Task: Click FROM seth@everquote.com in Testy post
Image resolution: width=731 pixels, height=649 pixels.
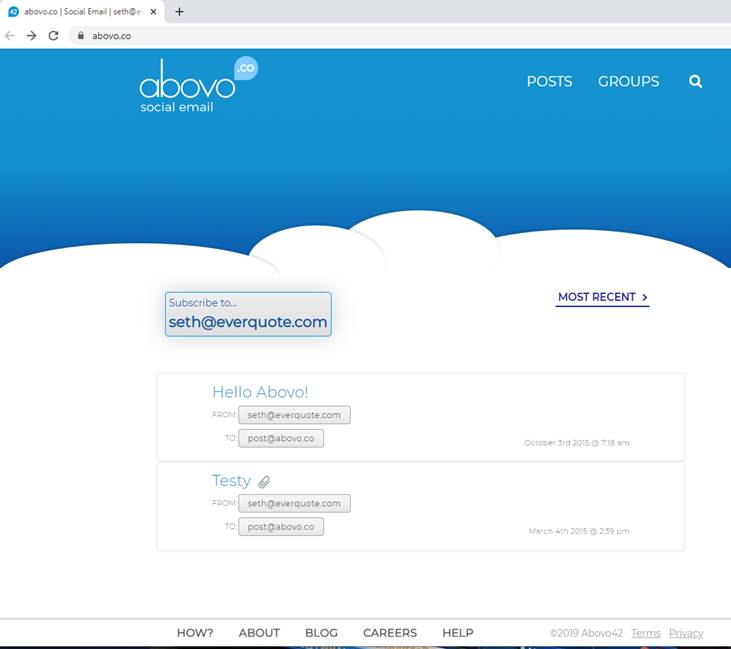Action: [294, 504]
